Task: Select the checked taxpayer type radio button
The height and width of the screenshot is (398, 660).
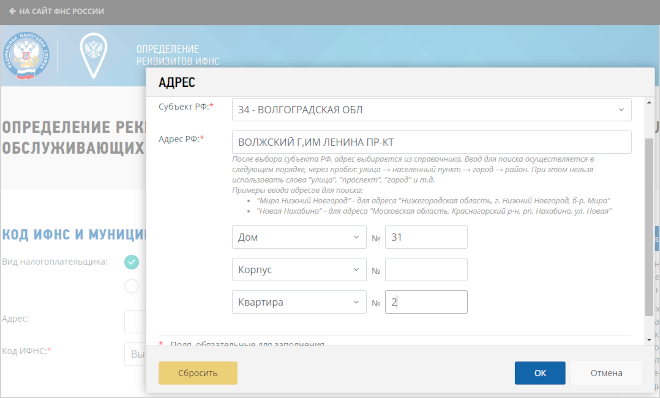Action: point(131,262)
